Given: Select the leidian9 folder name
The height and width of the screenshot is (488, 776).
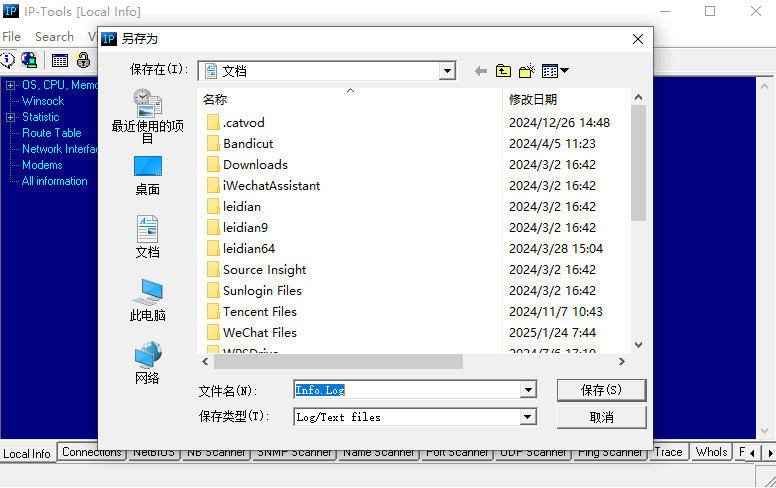Looking at the screenshot, I should 245,228.
